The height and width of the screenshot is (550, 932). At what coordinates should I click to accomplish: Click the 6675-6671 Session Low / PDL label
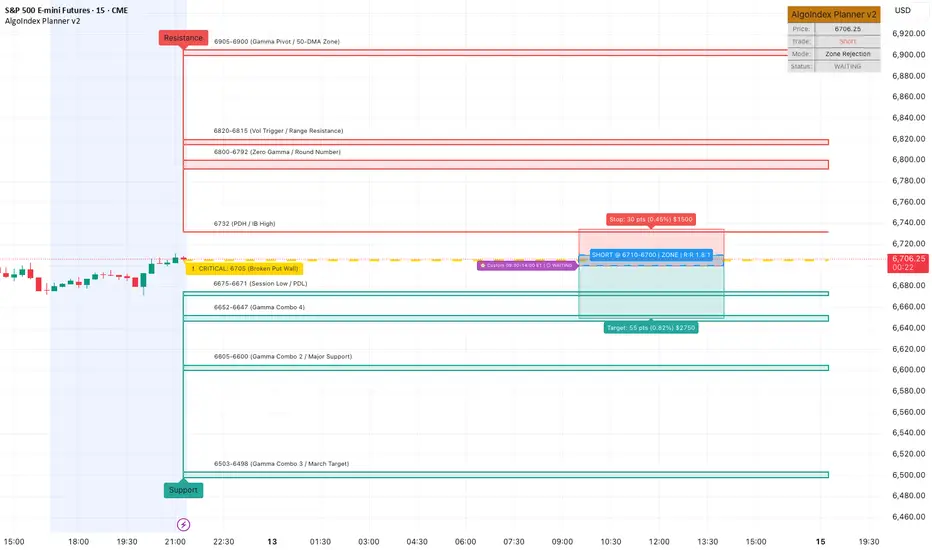point(260,284)
